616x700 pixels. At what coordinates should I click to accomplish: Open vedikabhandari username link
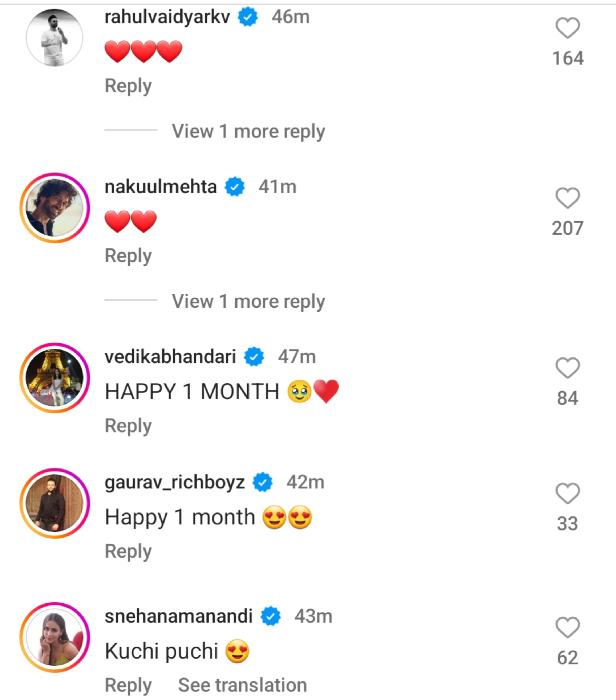point(170,357)
